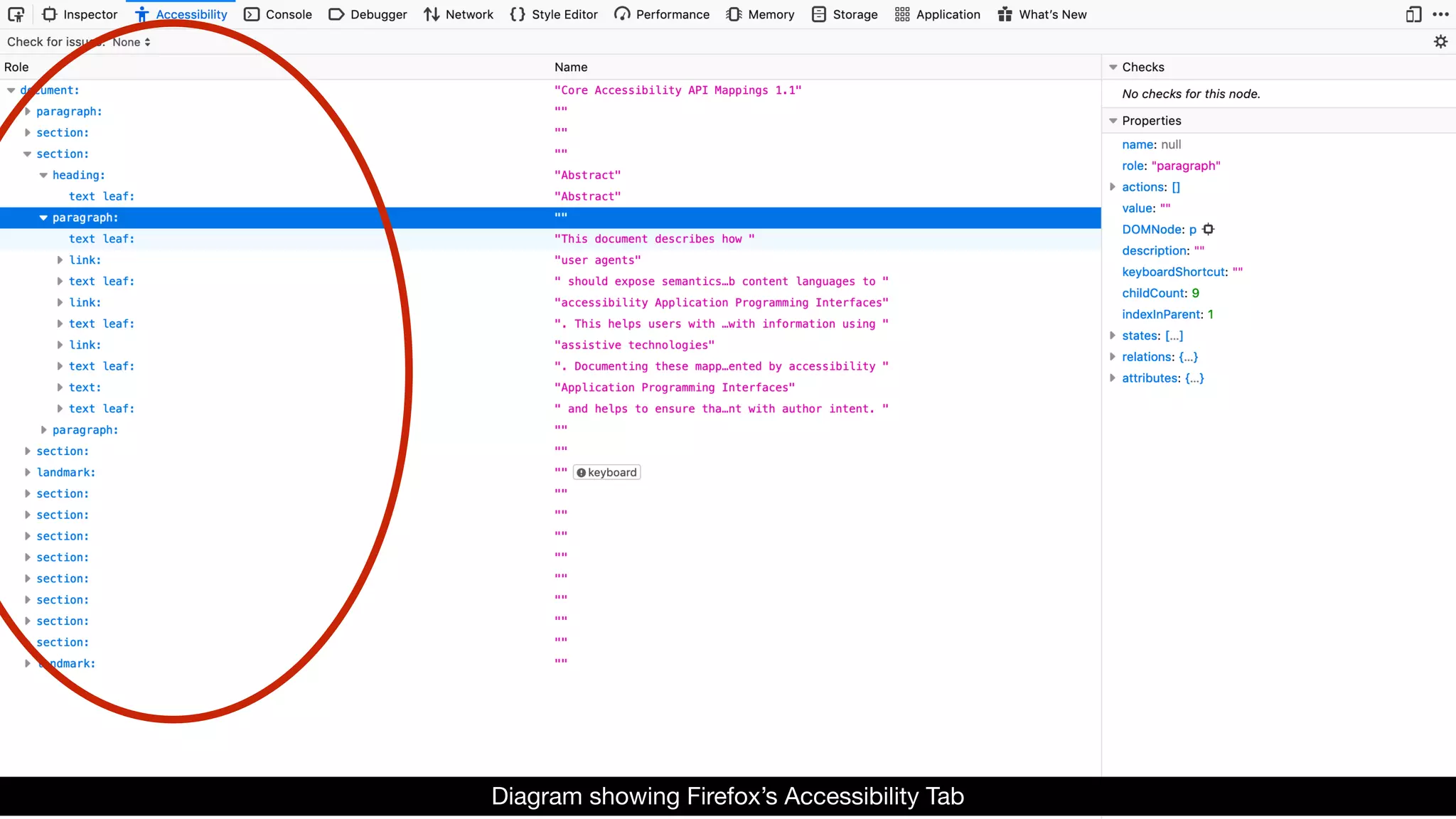
Task: Click the indexInParent: 1 property
Action: [x=1167, y=314]
